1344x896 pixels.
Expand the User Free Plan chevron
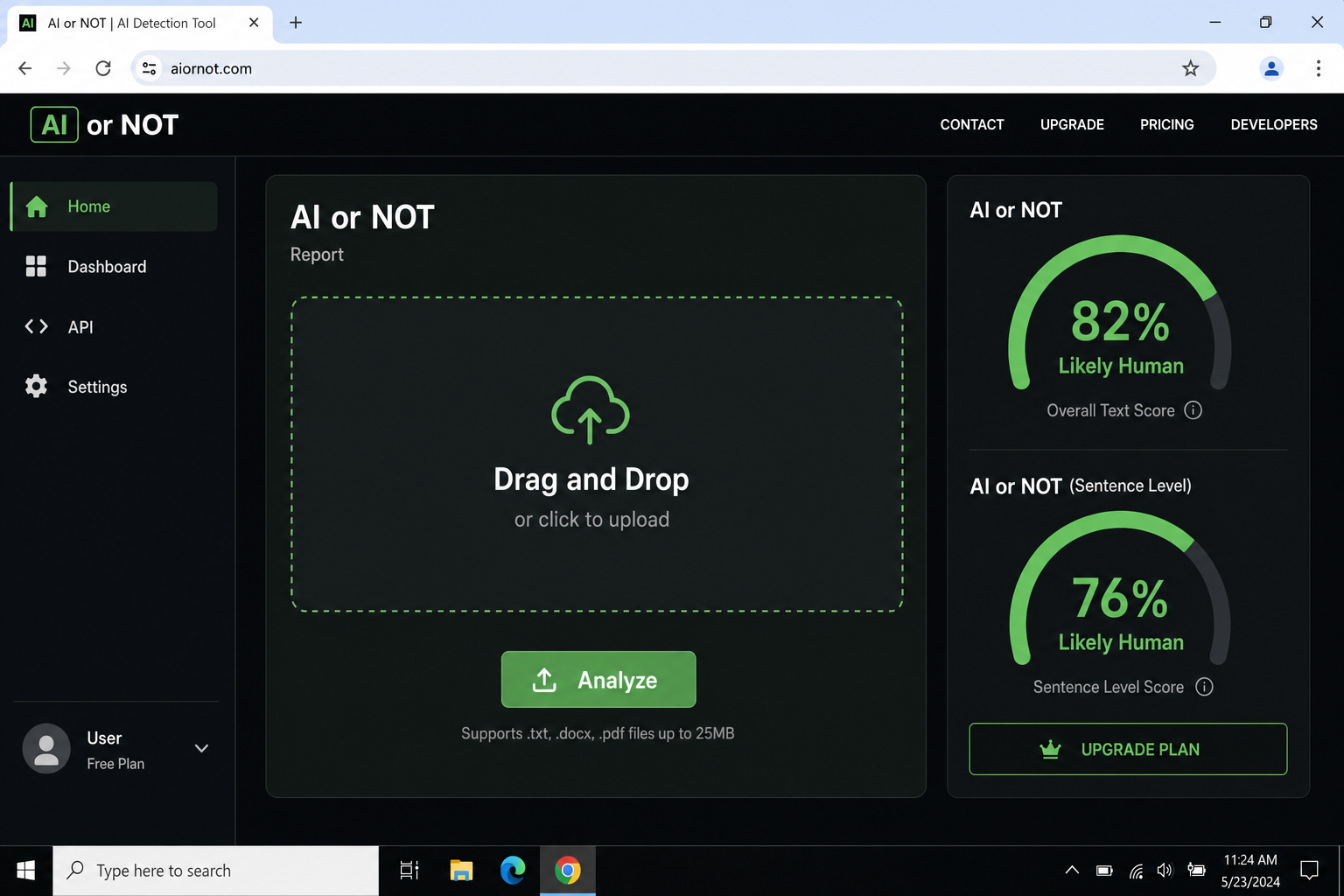tap(201, 748)
